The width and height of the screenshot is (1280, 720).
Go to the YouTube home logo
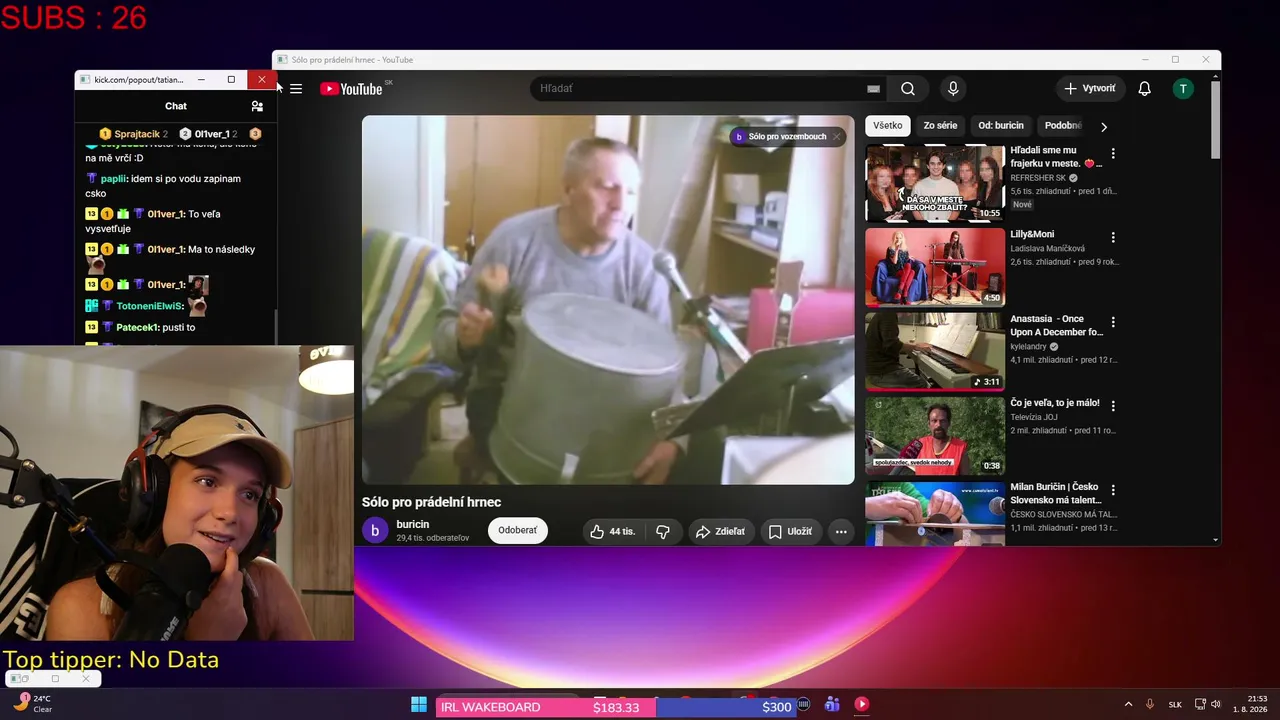[x=351, y=89]
